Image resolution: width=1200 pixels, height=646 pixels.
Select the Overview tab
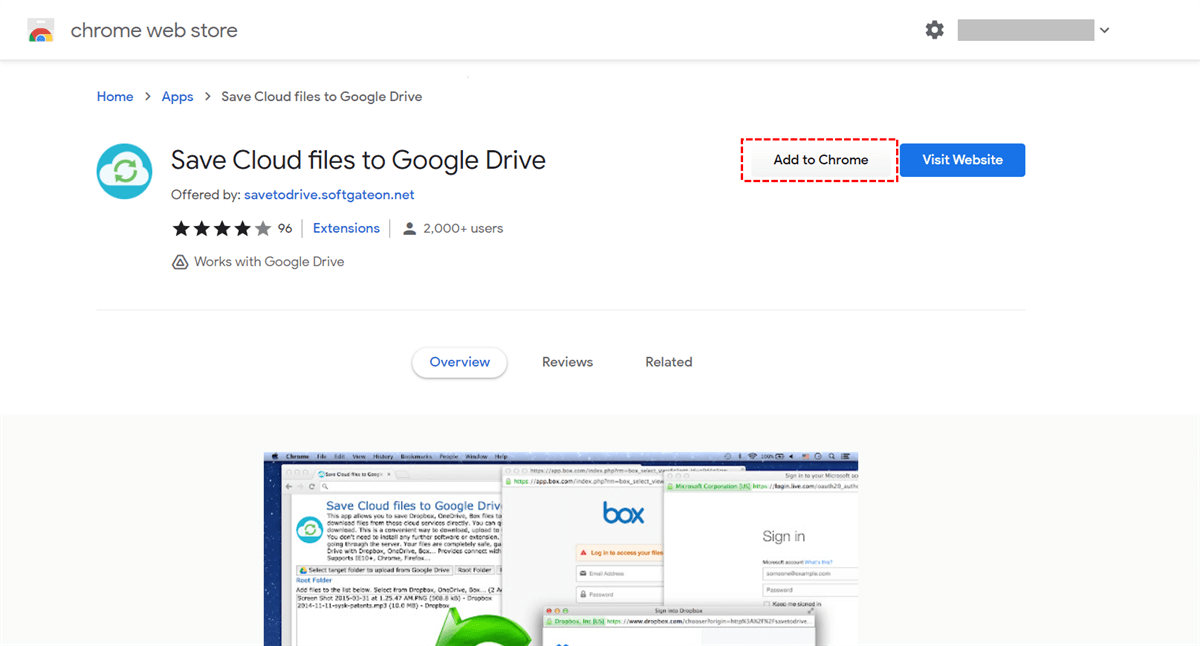460,362
